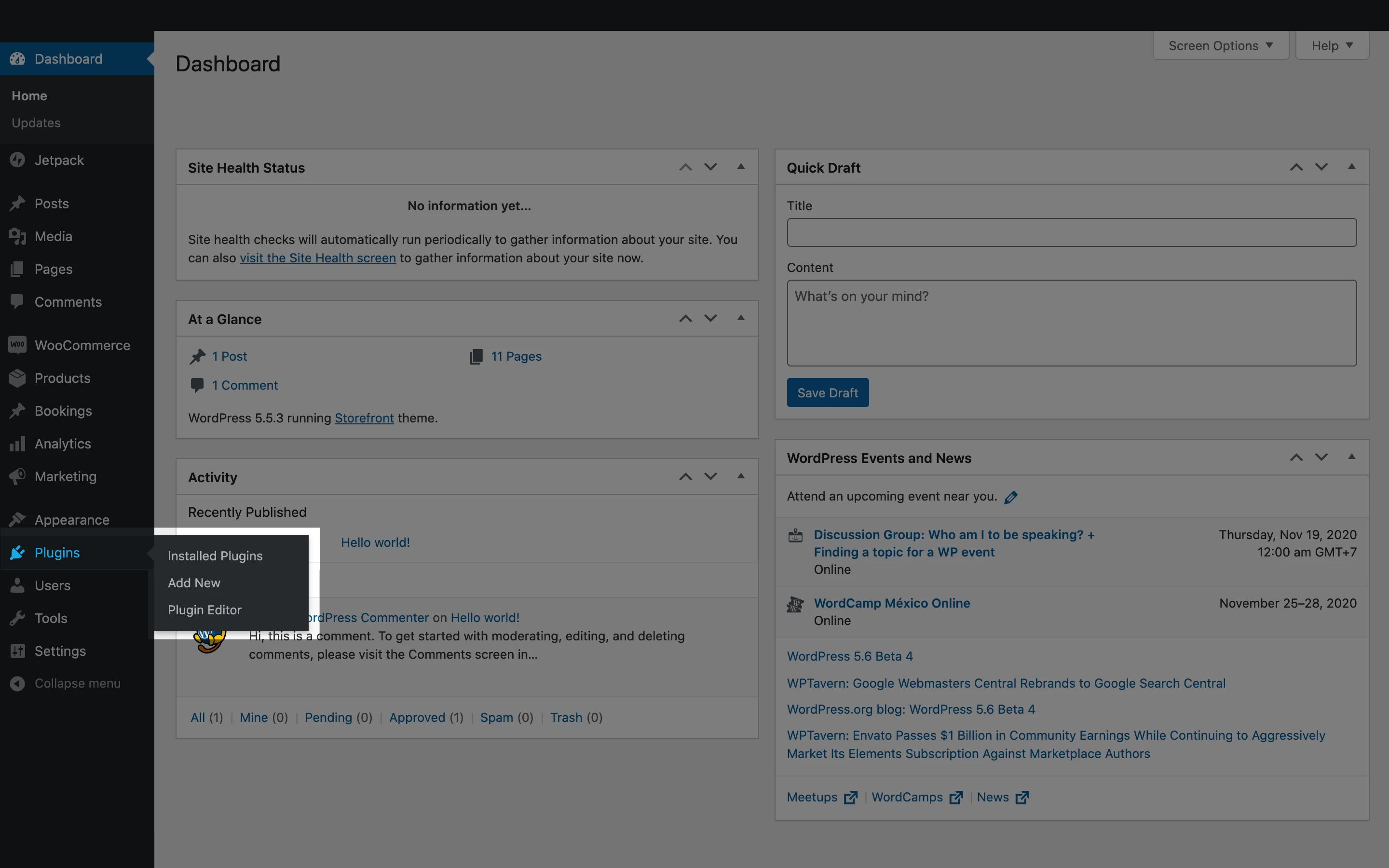Viewport: 1389px width, 868px height.
Task: Click the Collapse menu arrow icon
Action: (17, 683)
